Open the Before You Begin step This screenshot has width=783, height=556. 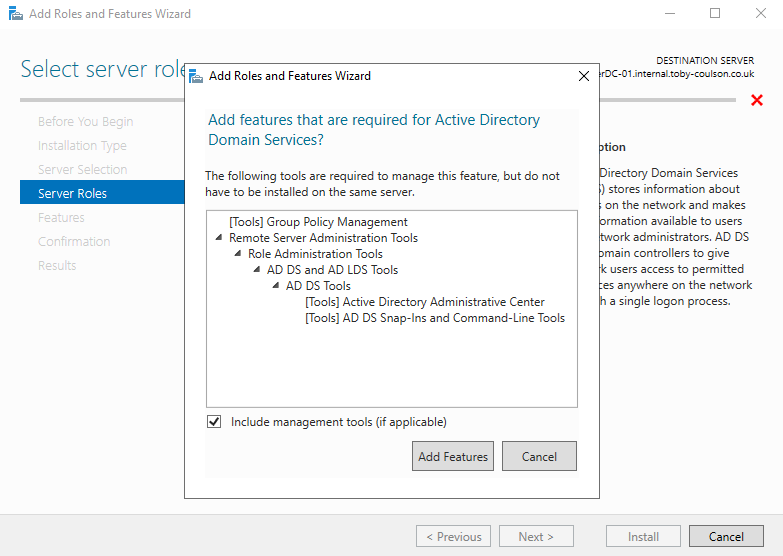coord(85,121)
